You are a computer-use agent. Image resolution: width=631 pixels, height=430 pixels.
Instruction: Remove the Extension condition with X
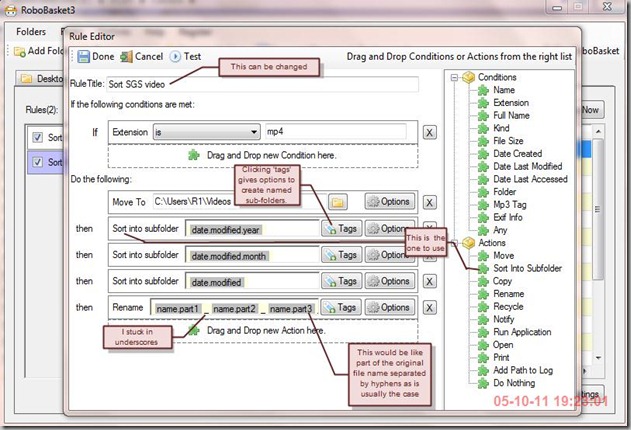(x=429, y=132)
